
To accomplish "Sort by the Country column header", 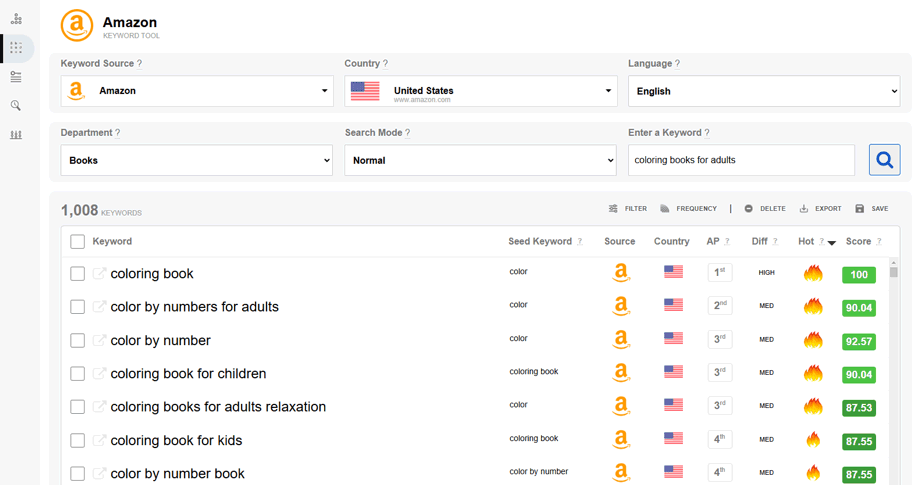I will 672,242.
